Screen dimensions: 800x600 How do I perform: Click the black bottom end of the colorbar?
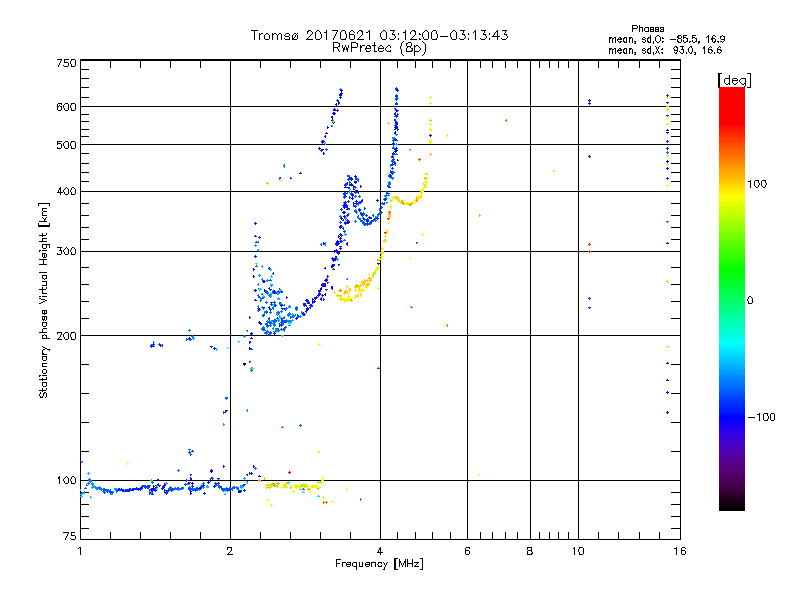coord(732,503)
